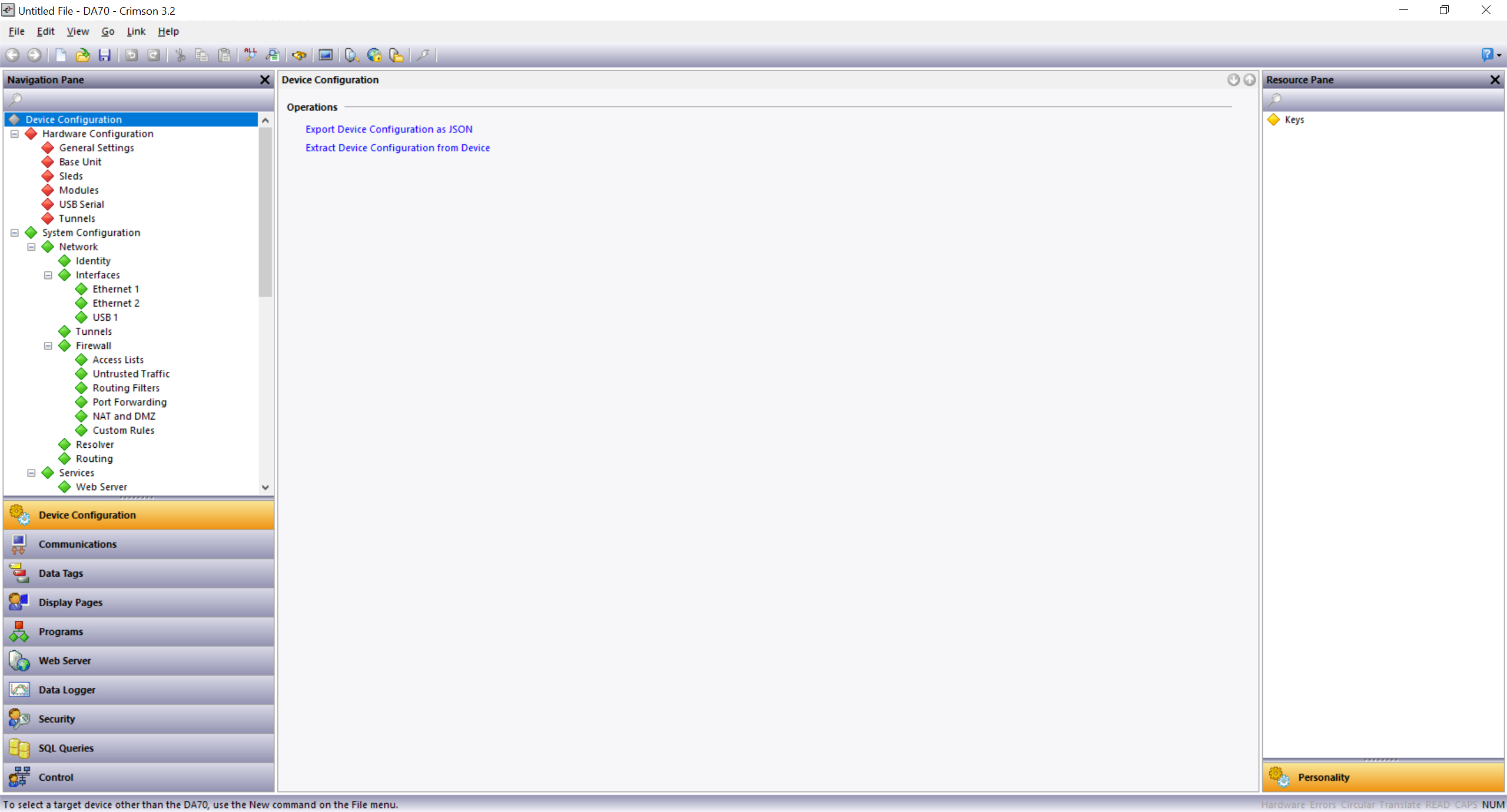1507x812 pixels.
Task: Open the View menu
Action: [x=77, y=32]
